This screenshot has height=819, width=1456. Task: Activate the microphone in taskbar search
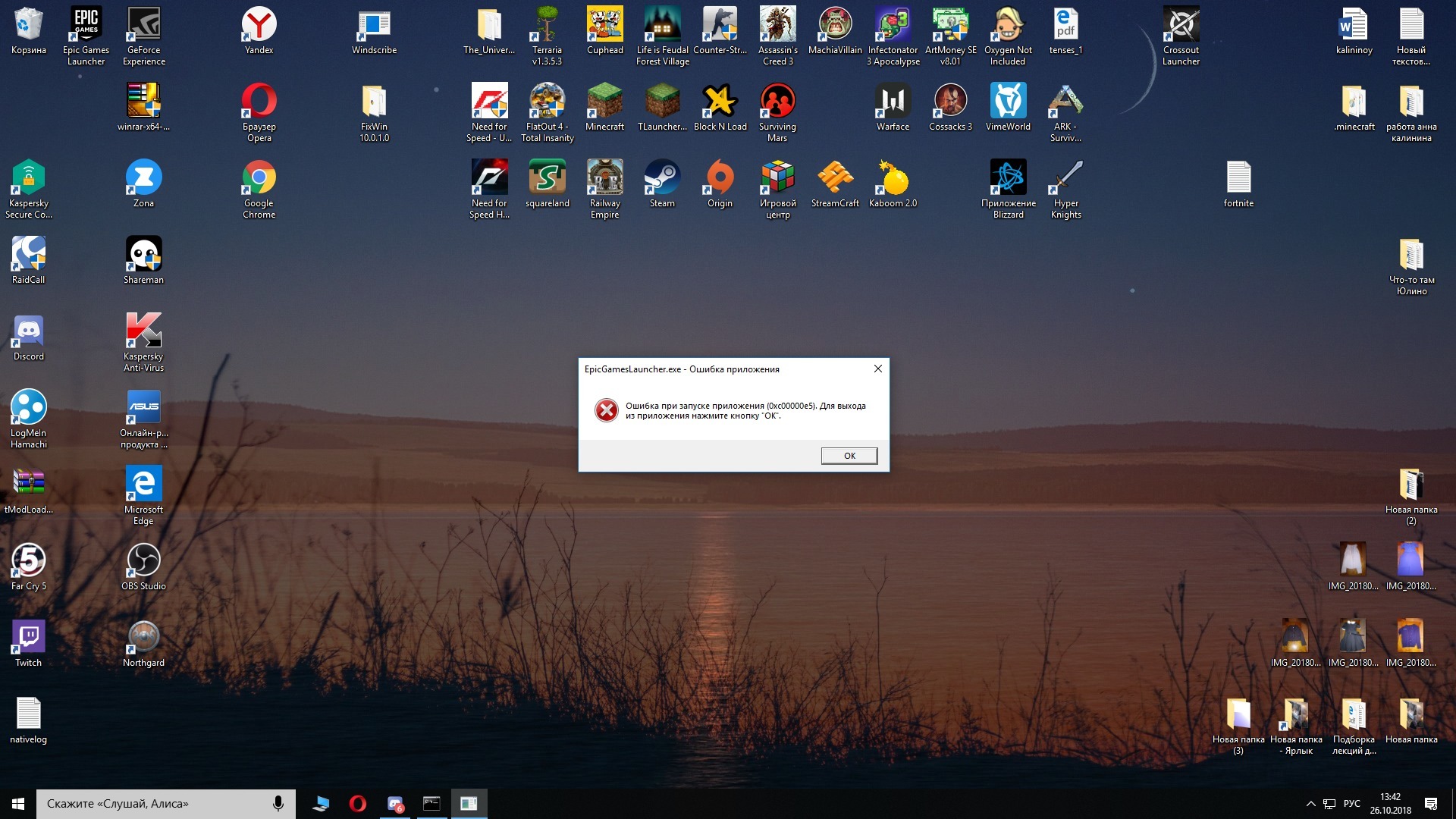coord(278,804)
